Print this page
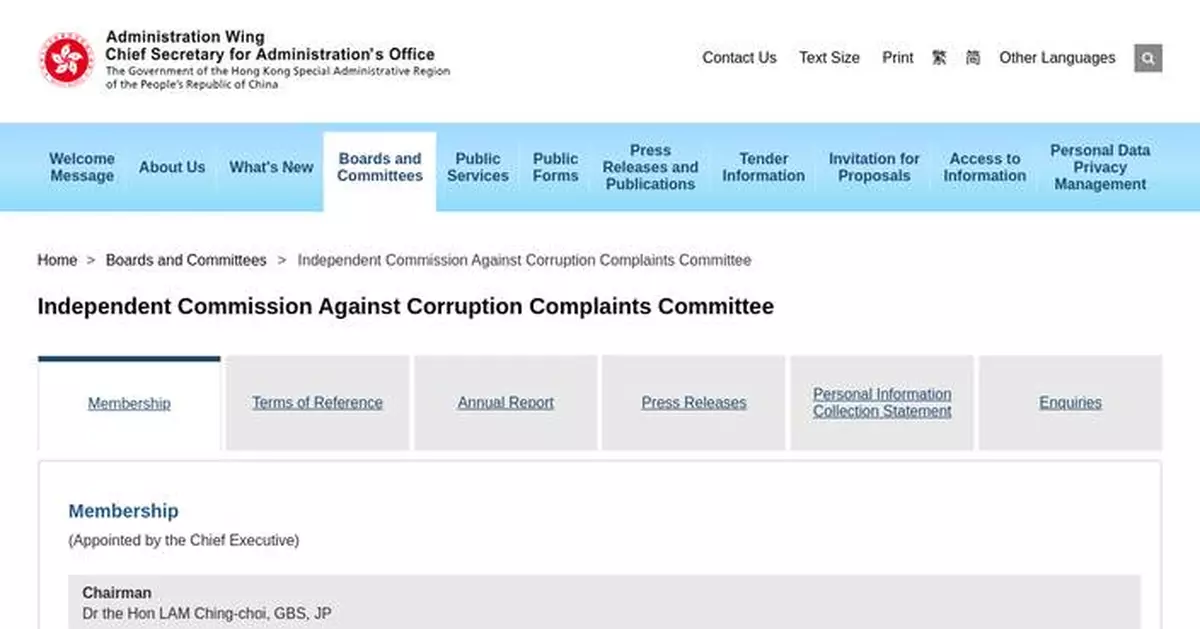 [897, 58]
